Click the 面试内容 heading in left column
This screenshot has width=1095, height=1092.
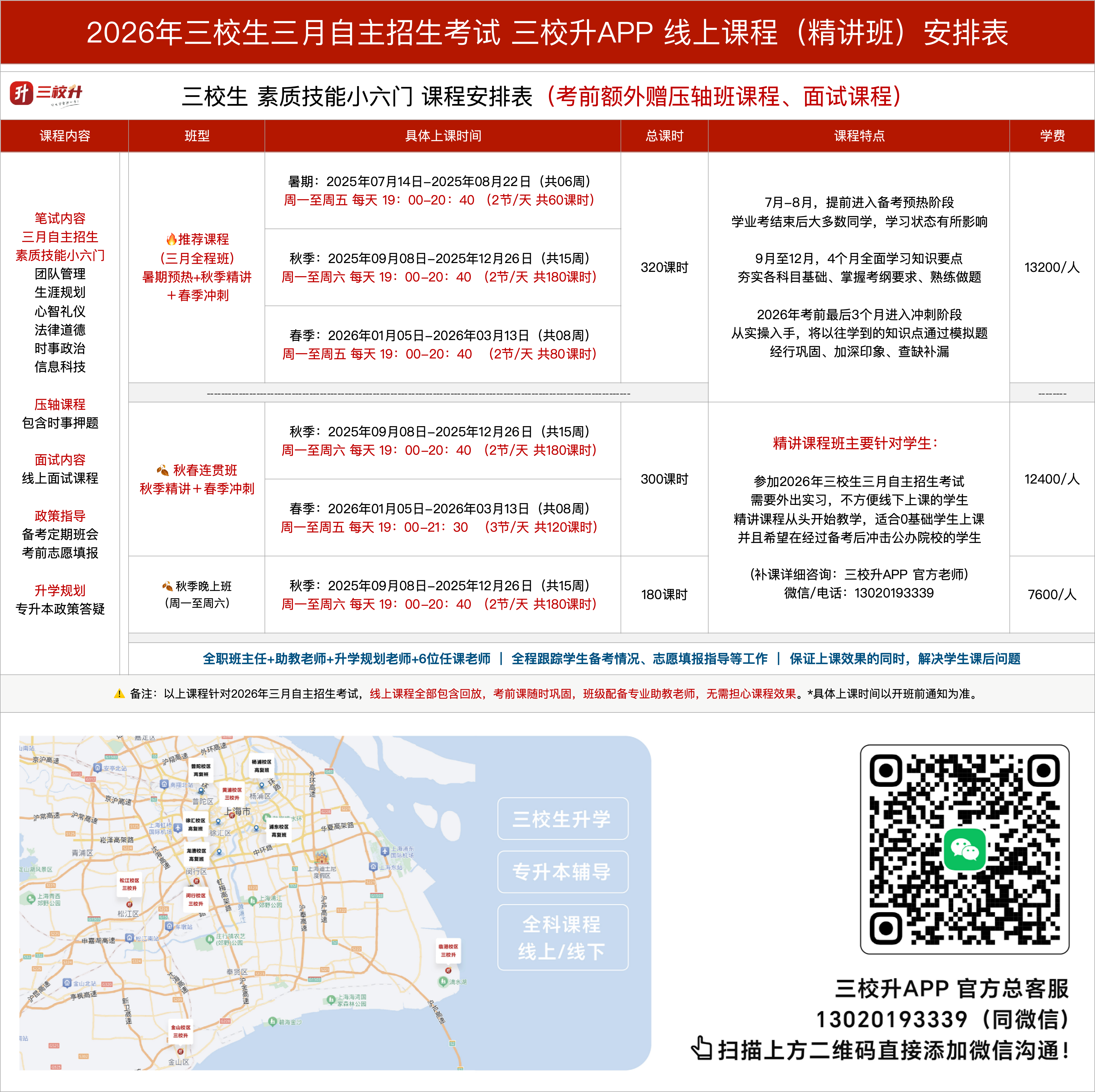coord(60,460)
